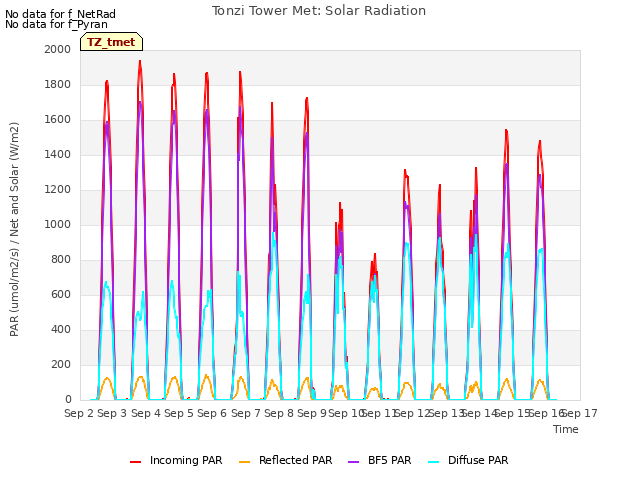Click the y-axis title PAR / Net and Solar
The width and height of the screenshot is (640, 480).
[14, 229]
